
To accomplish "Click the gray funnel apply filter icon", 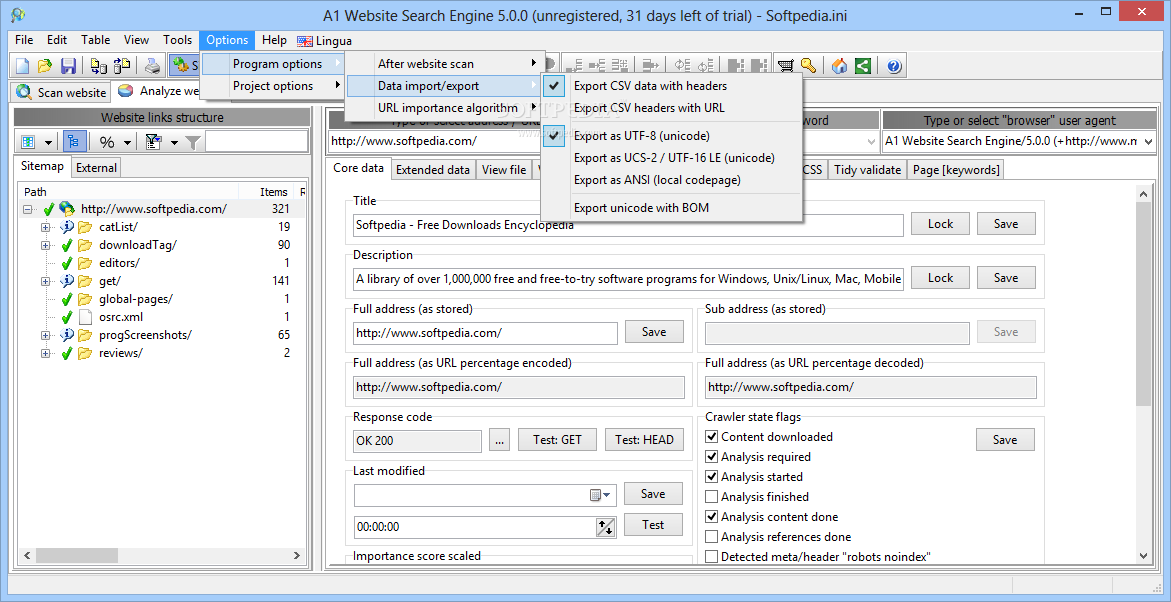I will [193, 142].
